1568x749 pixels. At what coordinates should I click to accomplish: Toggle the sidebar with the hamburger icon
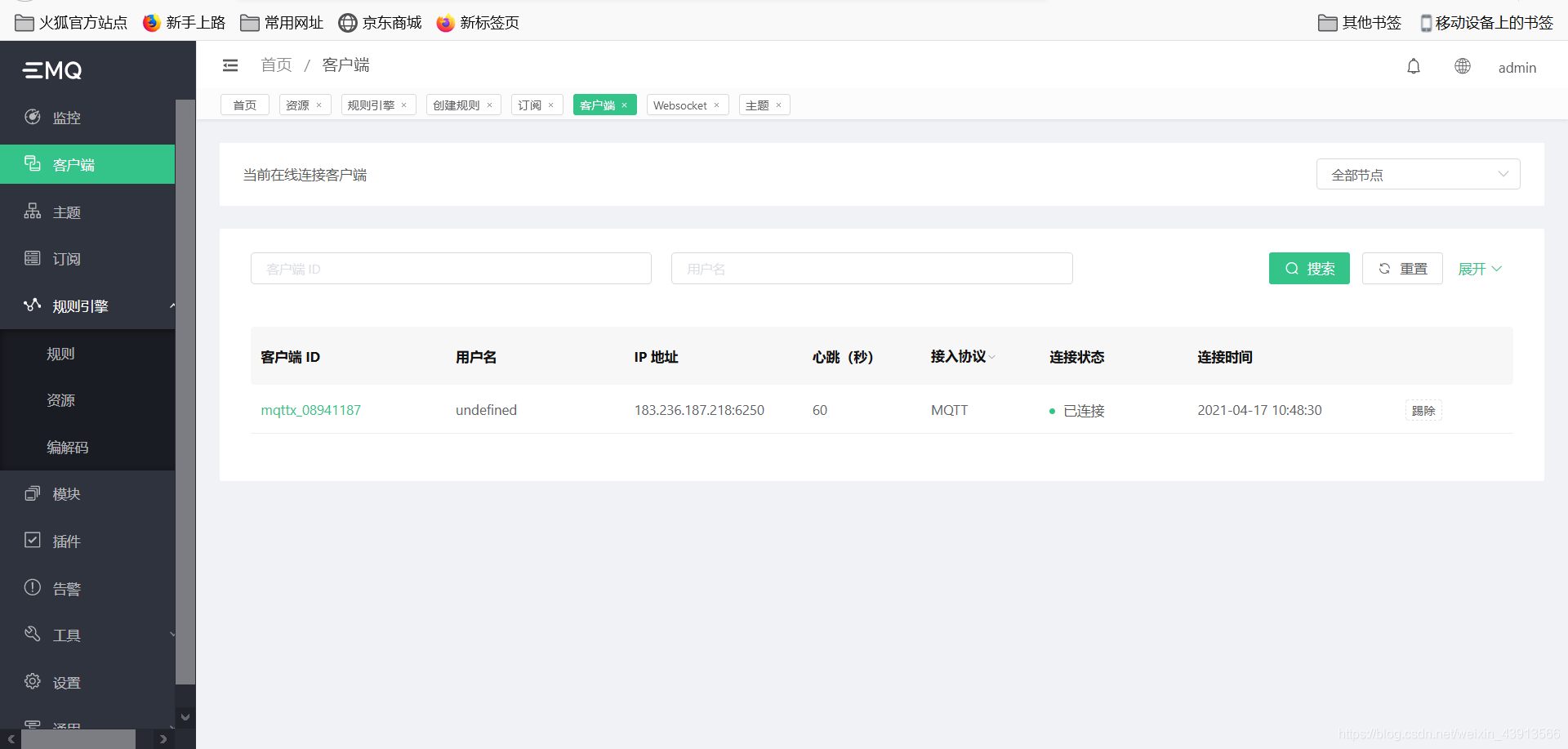point(229,65)
